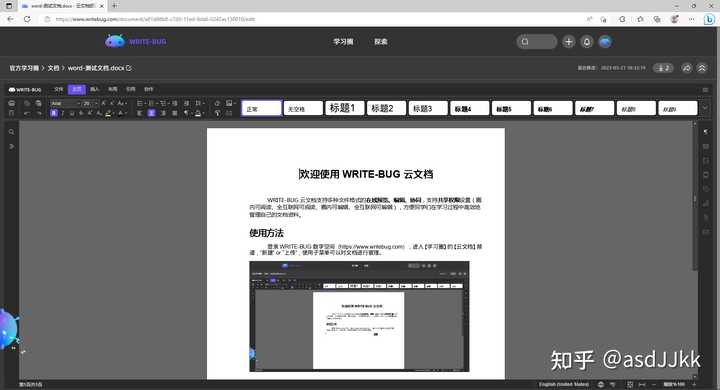Click the plus create icon in the header

coord(568,42)
